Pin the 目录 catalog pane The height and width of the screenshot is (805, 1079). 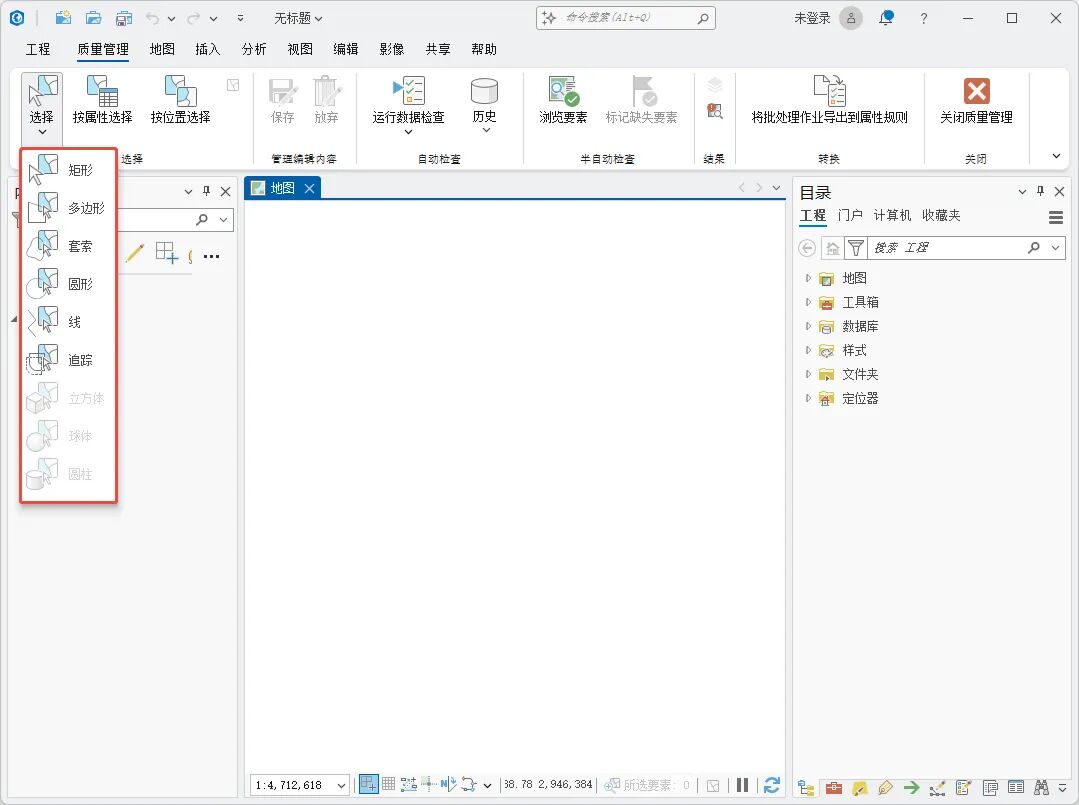tap(1040, 191)
